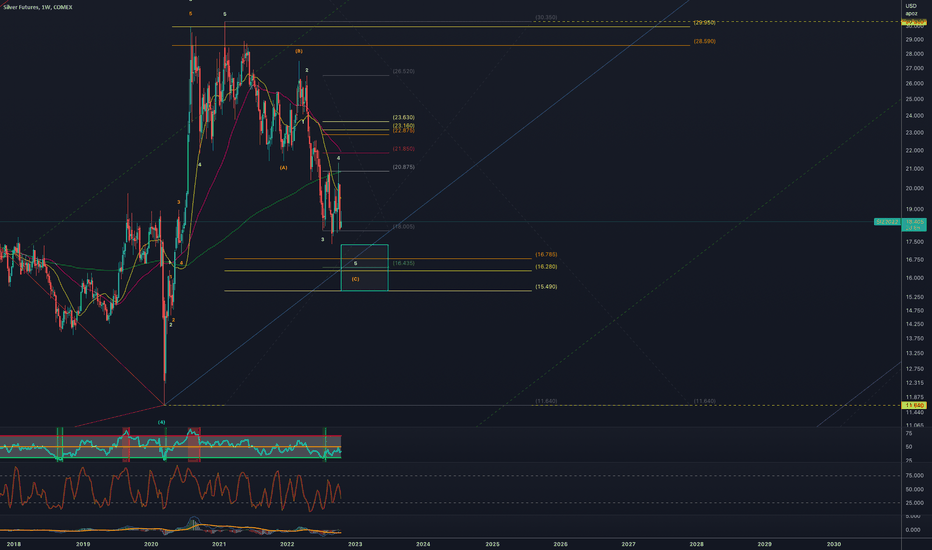This screenshot has width=932, height=550.
Task: Click 16.750 on the price axis
Action: pos(914,260)
